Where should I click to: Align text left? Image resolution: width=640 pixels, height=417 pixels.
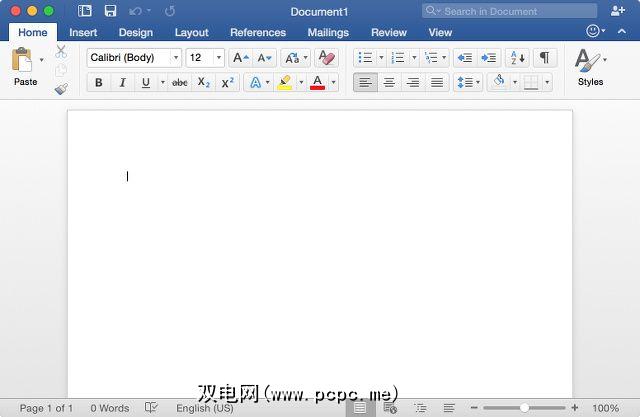[x=365, y=83]
